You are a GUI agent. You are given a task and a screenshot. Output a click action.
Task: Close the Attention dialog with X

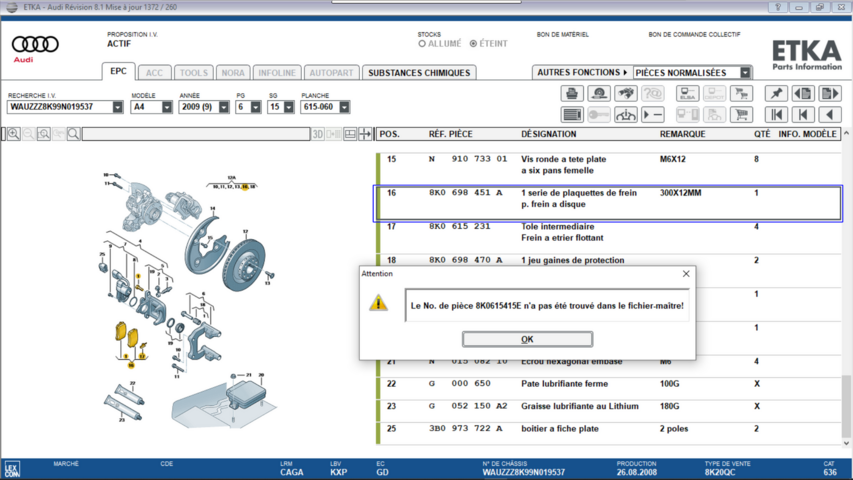pos(686,274)
